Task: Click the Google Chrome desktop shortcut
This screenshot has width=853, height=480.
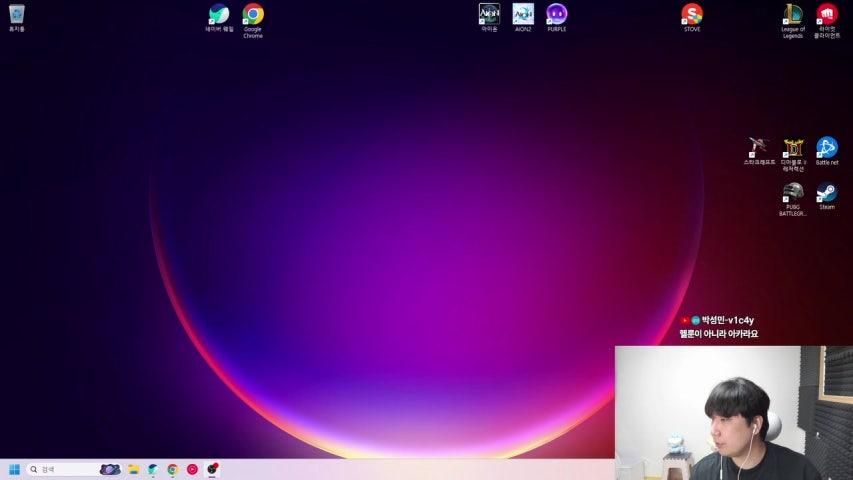Action: click(x=253, y=14)
